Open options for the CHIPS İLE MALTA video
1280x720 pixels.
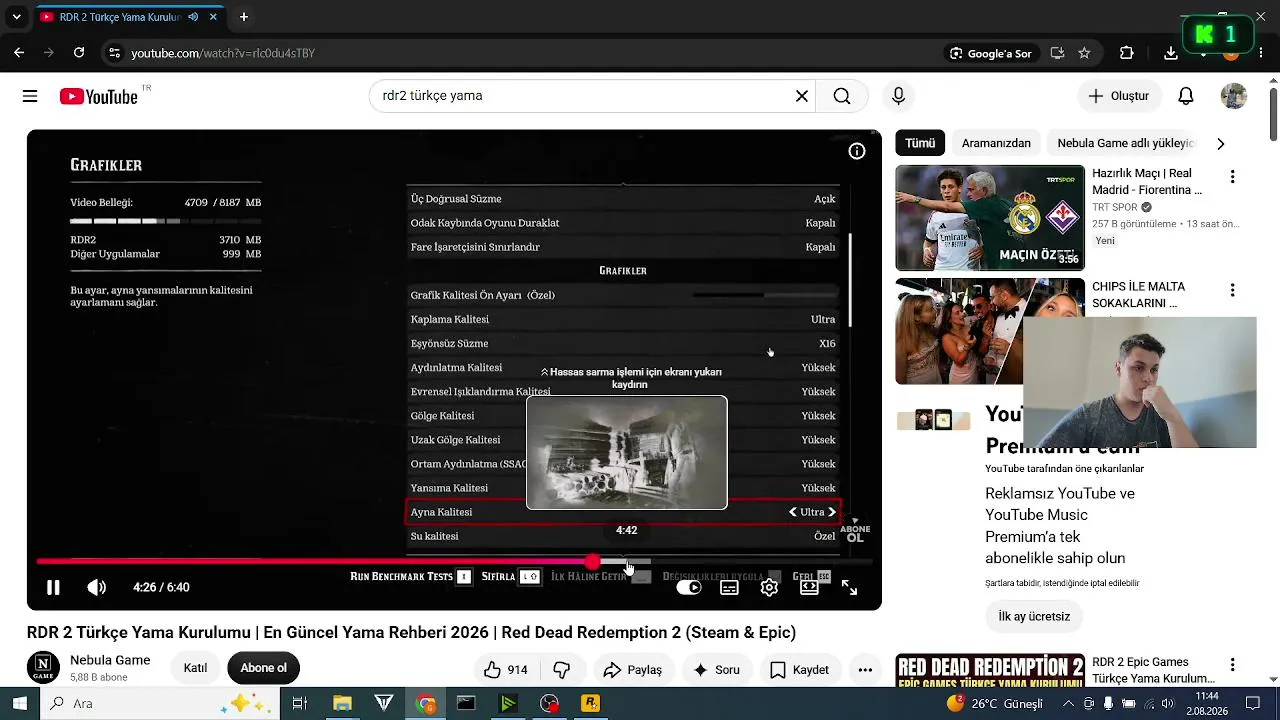[x=1232, y=290]
